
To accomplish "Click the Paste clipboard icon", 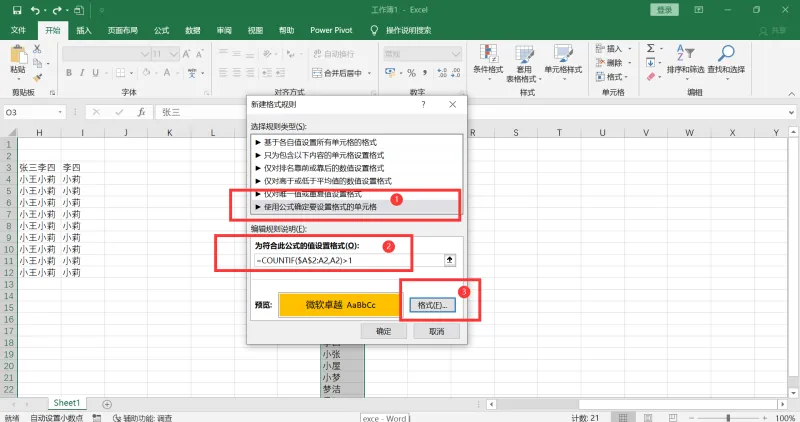I will (18, 55).
